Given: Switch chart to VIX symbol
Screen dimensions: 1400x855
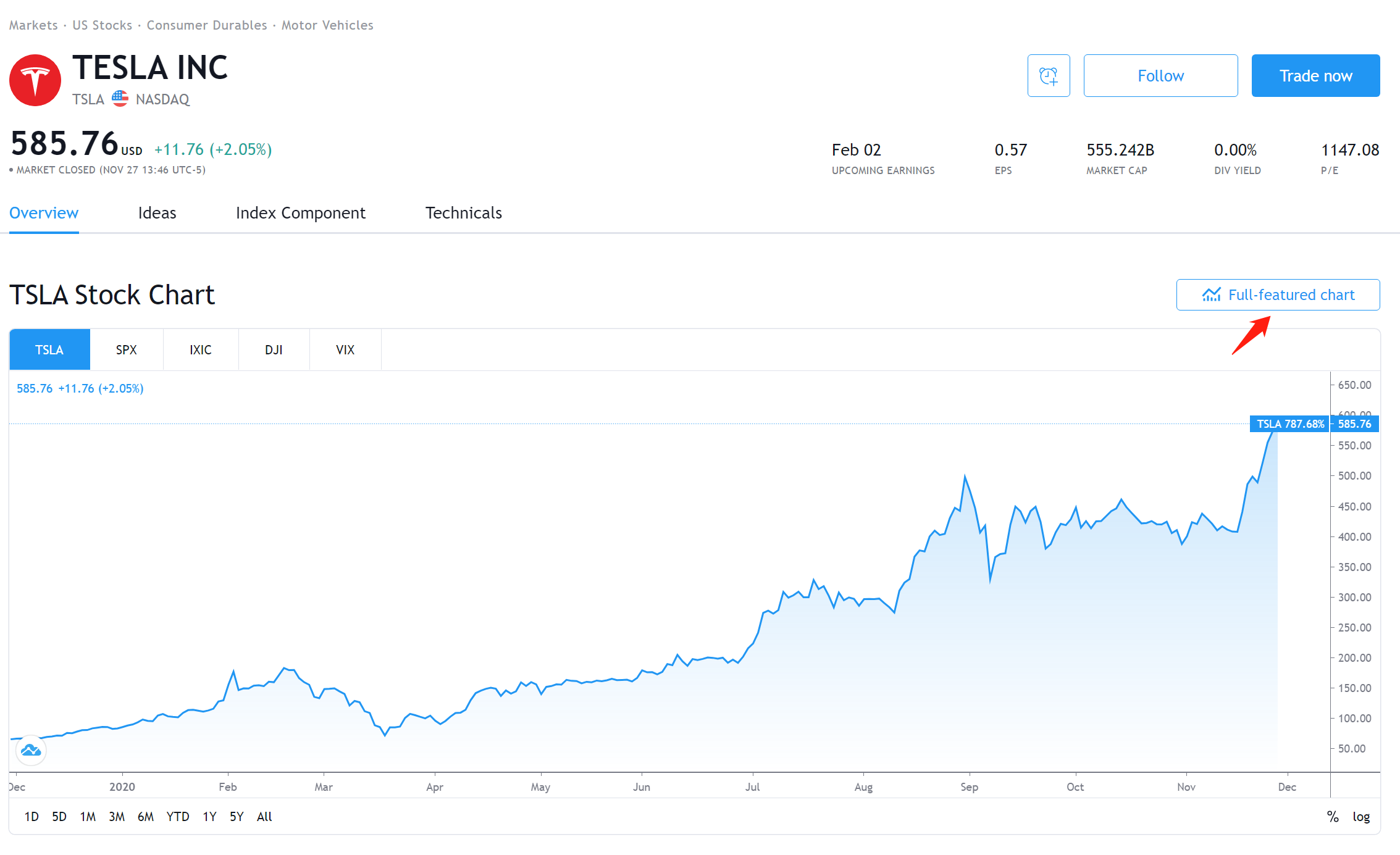Looking at the screenshot, I should [x=345, y=350].
